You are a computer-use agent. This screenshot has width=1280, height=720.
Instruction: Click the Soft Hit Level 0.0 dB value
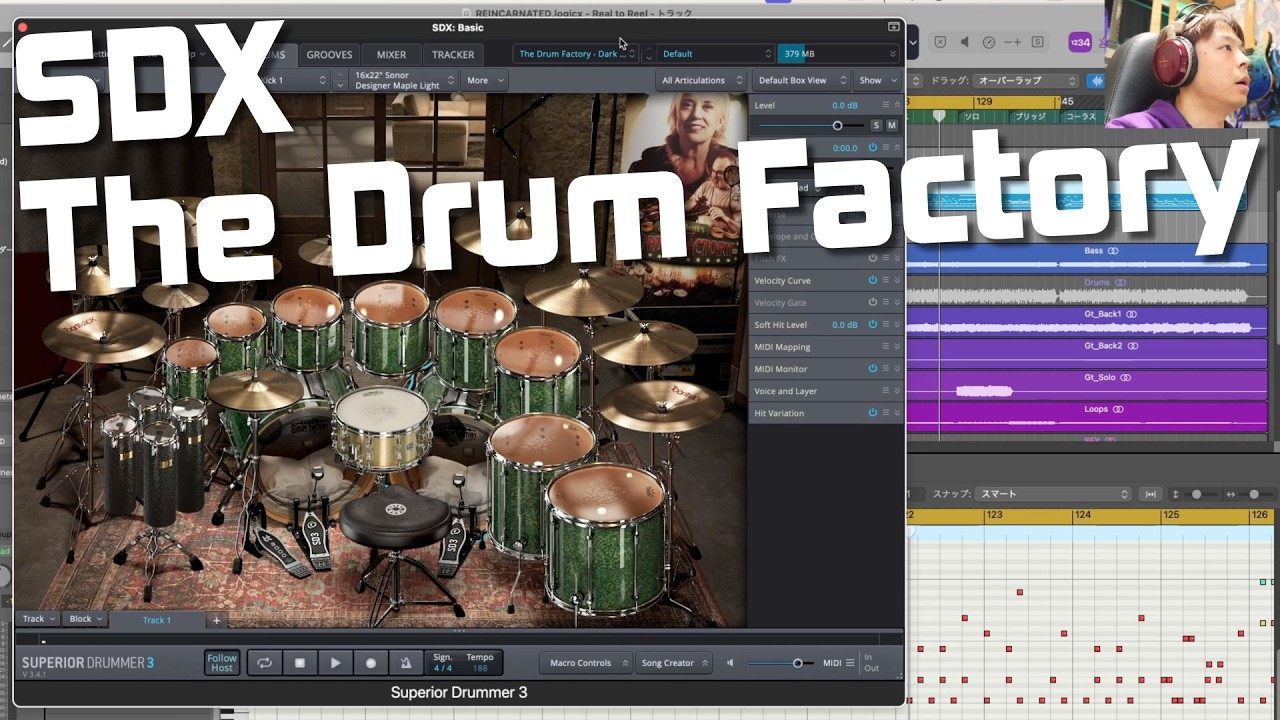coord(844,325)
